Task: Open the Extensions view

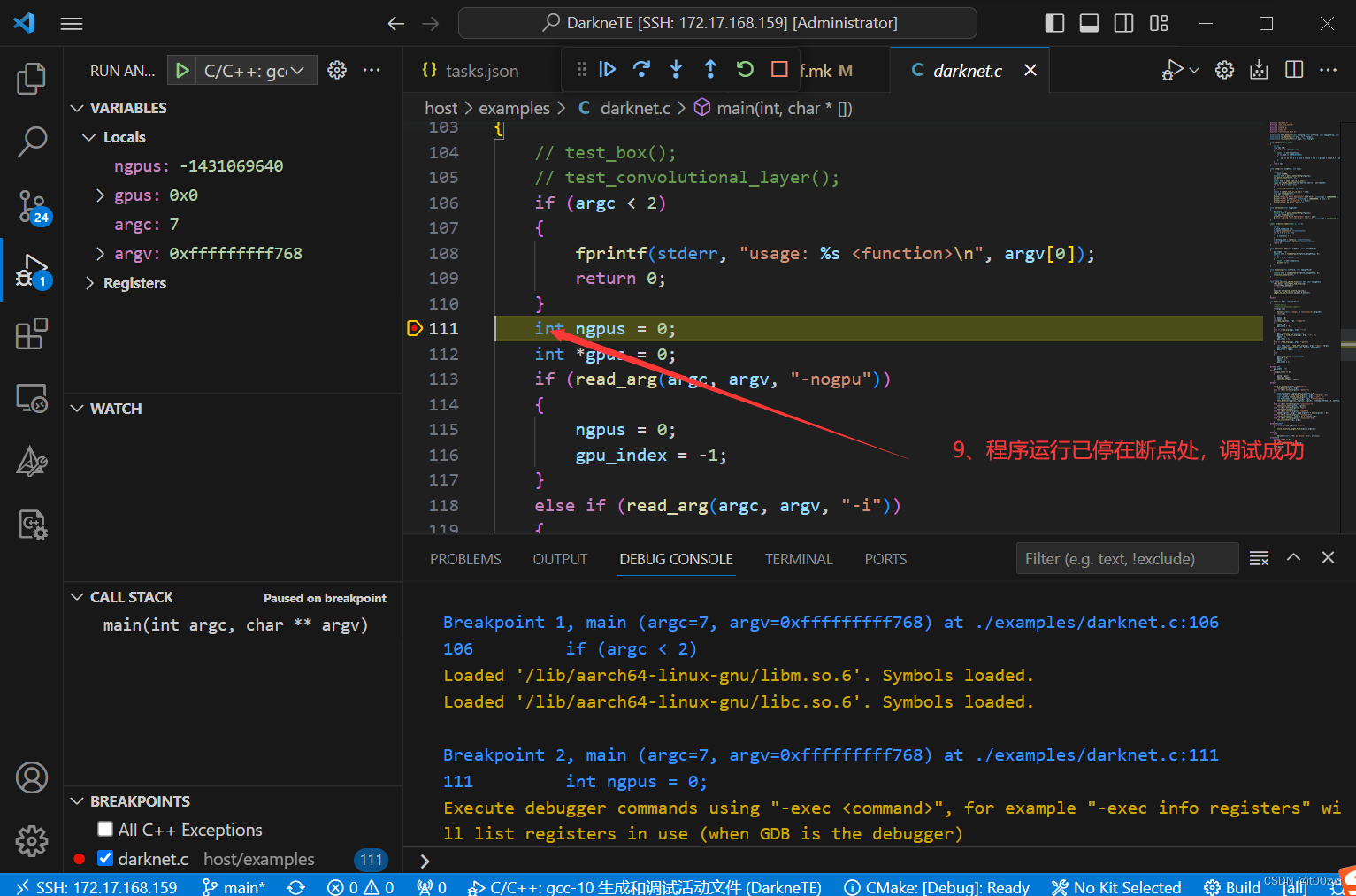Action: 32,334
